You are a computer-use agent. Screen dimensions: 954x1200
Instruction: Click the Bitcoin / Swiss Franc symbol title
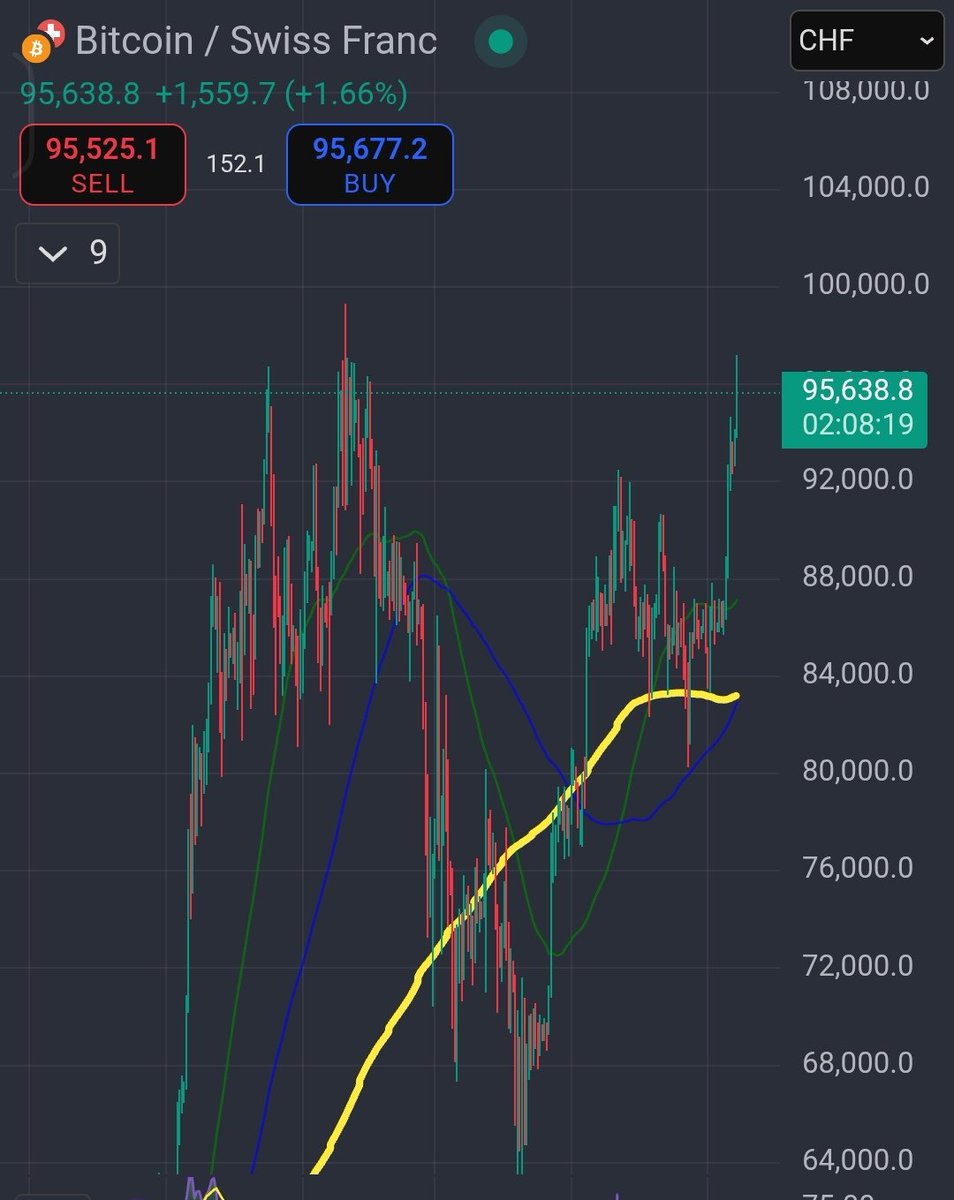click(x=256, y=41)
